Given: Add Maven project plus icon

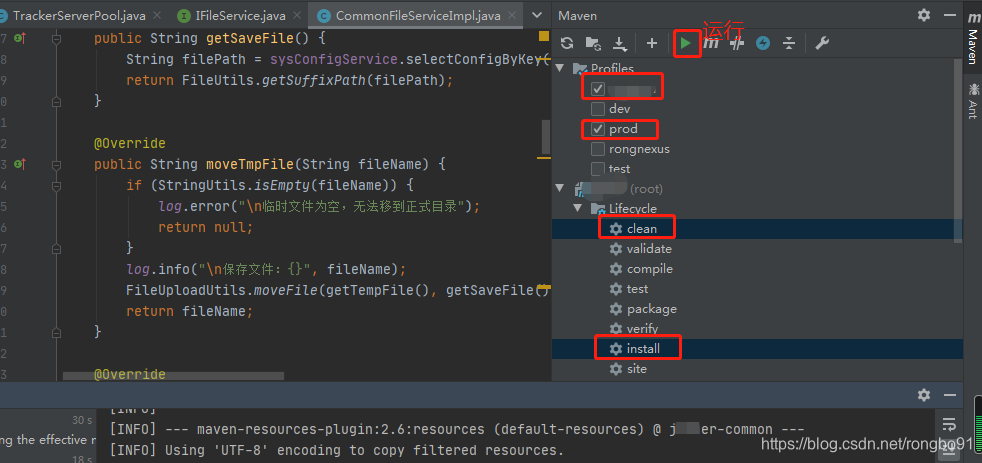Looking at the screenshot, I should coord(652,43).
